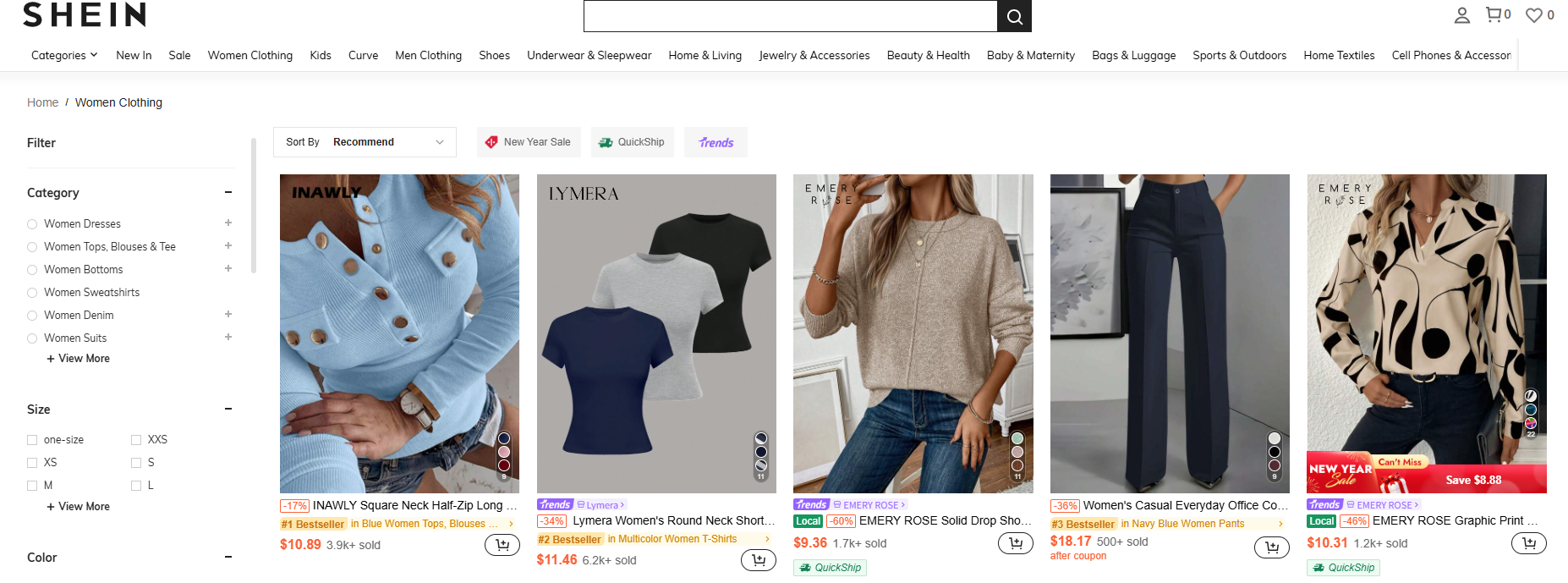Open #3 Bestseller in Navy Blue Women Pants
Viewport: 1568px width, 583px height.
(x=1168, y=524)
